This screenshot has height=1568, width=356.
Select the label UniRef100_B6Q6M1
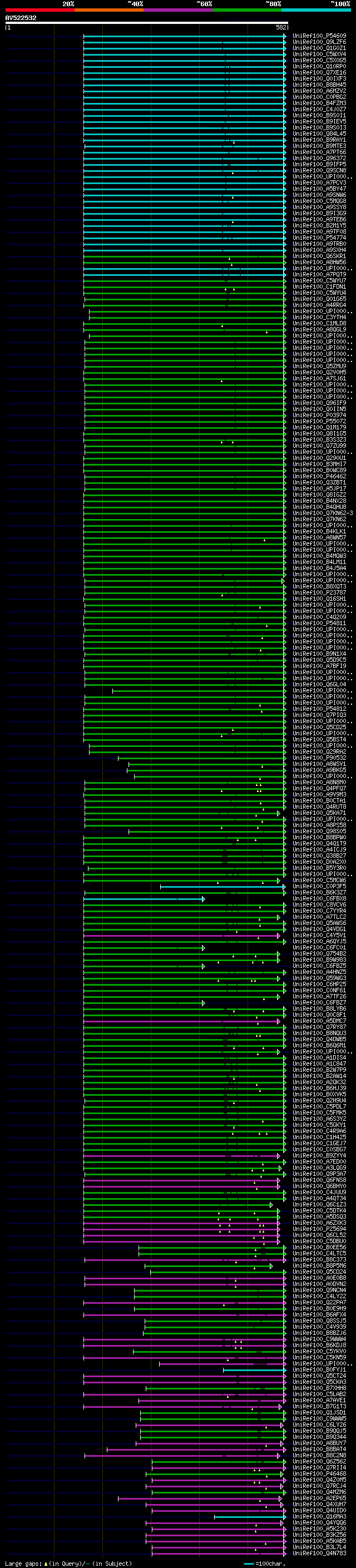point(319,1045)
